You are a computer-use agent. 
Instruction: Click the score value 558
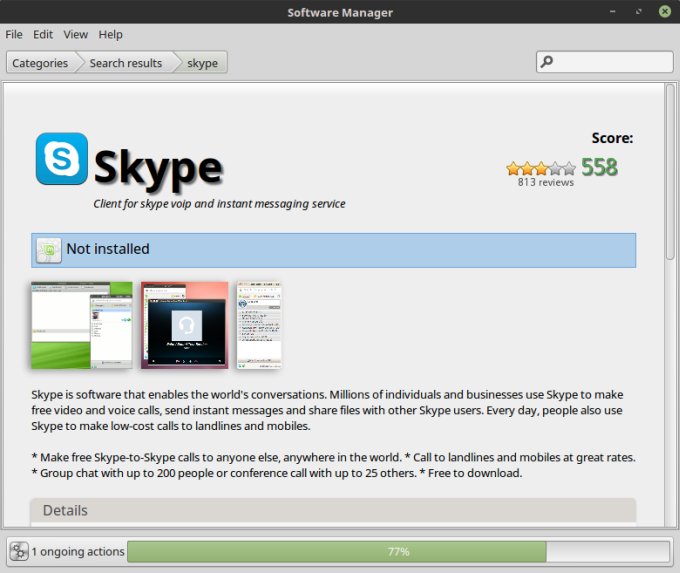[x=599, y=167]
